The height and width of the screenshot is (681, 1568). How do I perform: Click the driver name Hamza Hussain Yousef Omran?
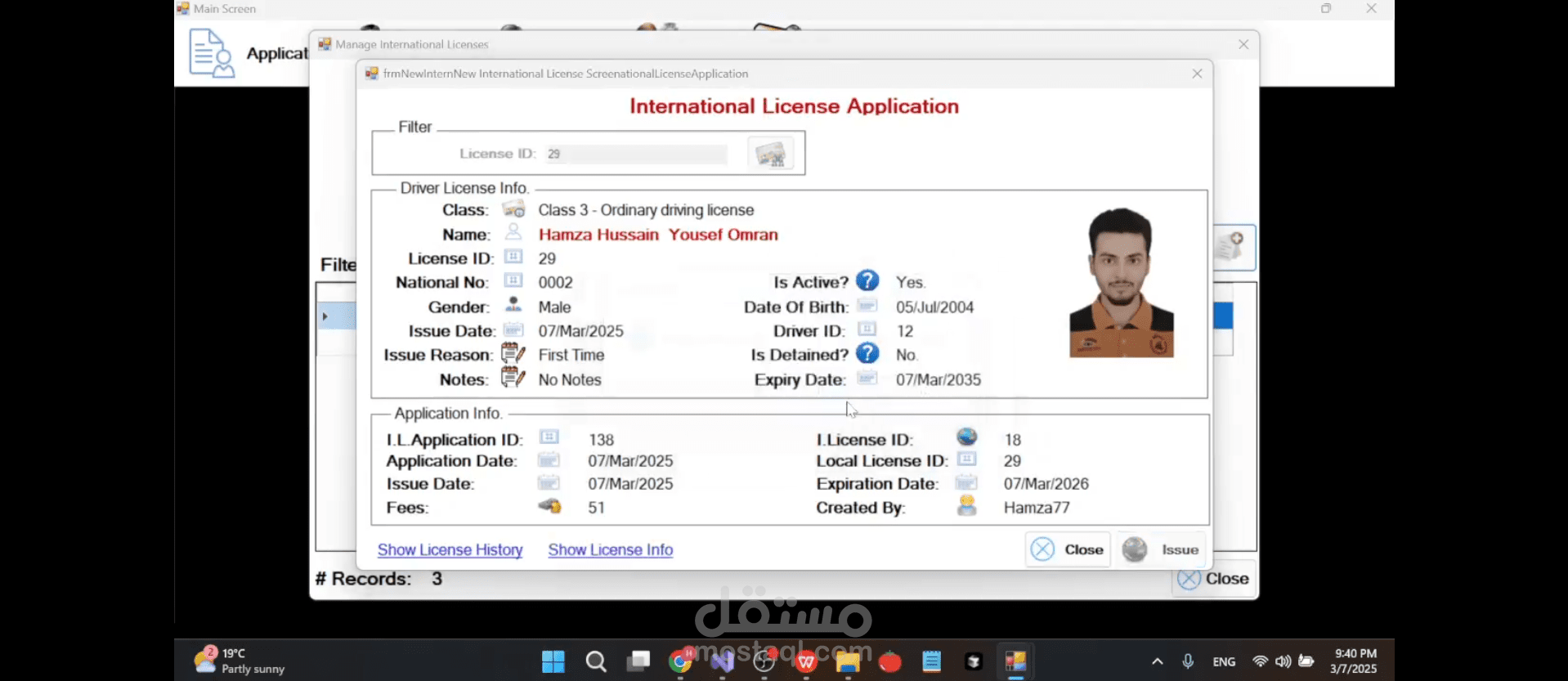(658, 235)
